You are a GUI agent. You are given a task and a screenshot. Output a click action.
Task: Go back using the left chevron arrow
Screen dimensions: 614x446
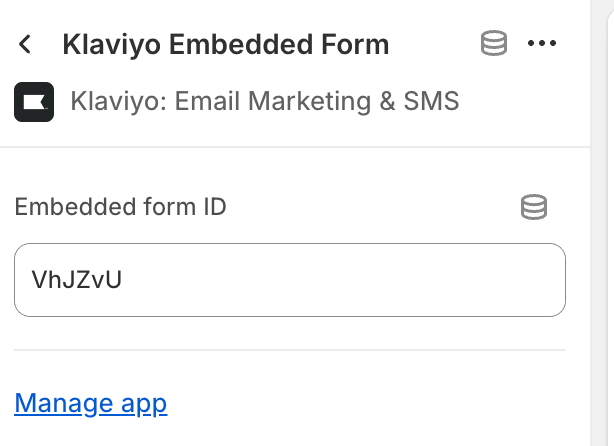[x=26, y=44]
